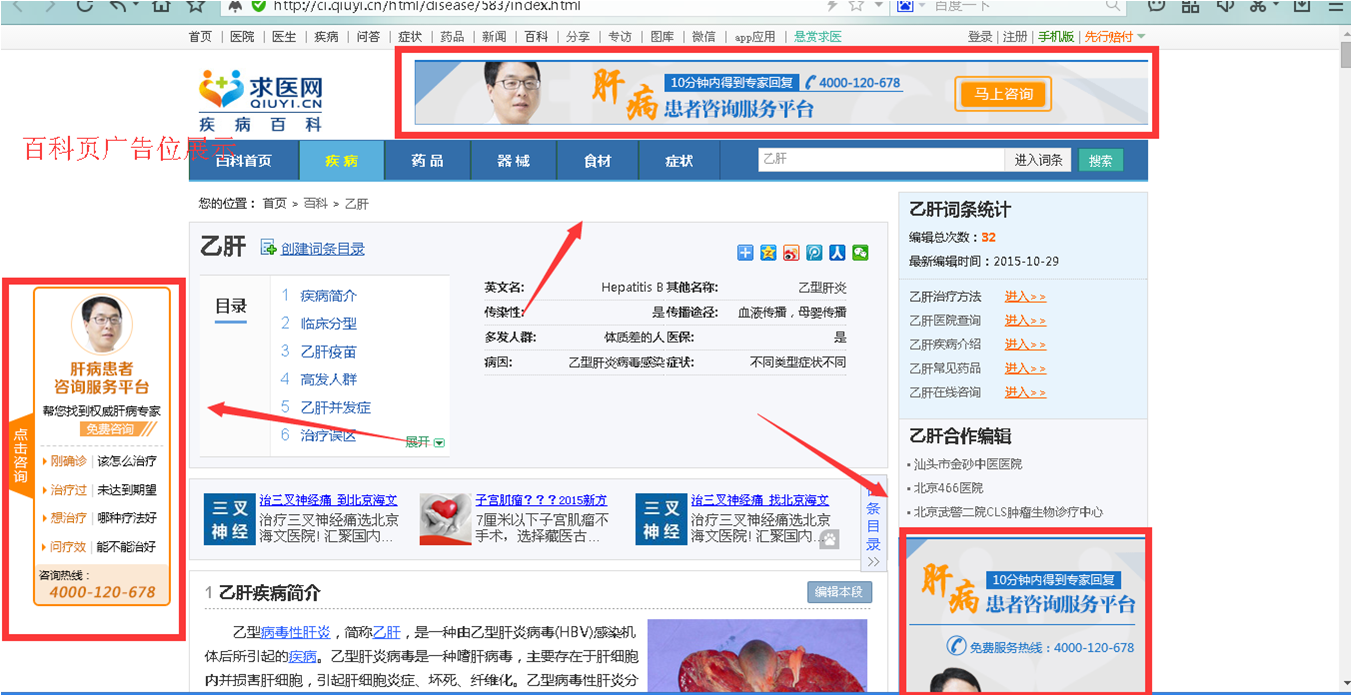Viewport: 1352px width, 696px height.
Task: Open 进入>> link beside 乙肝治疗方法
Action: click(1025, 297)
